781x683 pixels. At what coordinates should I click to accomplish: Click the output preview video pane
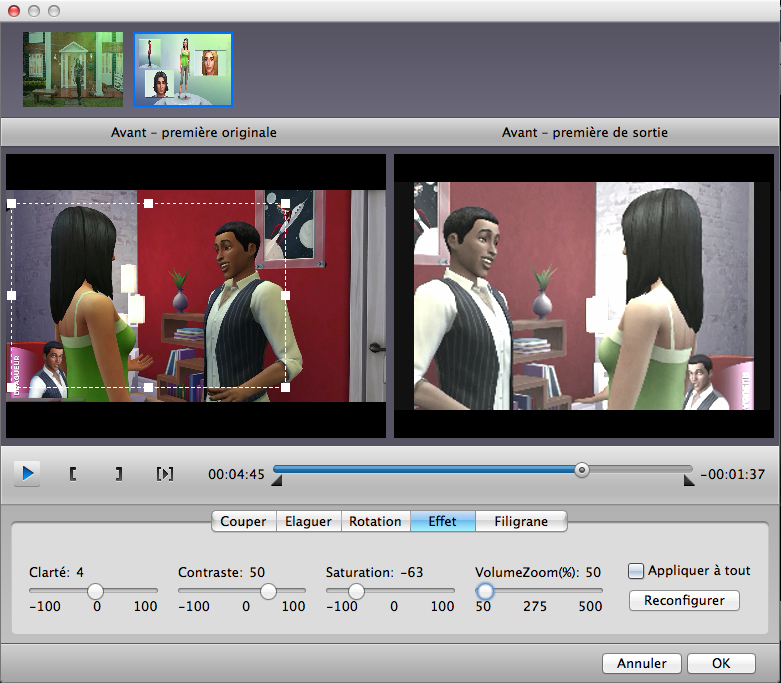[584, 296]
